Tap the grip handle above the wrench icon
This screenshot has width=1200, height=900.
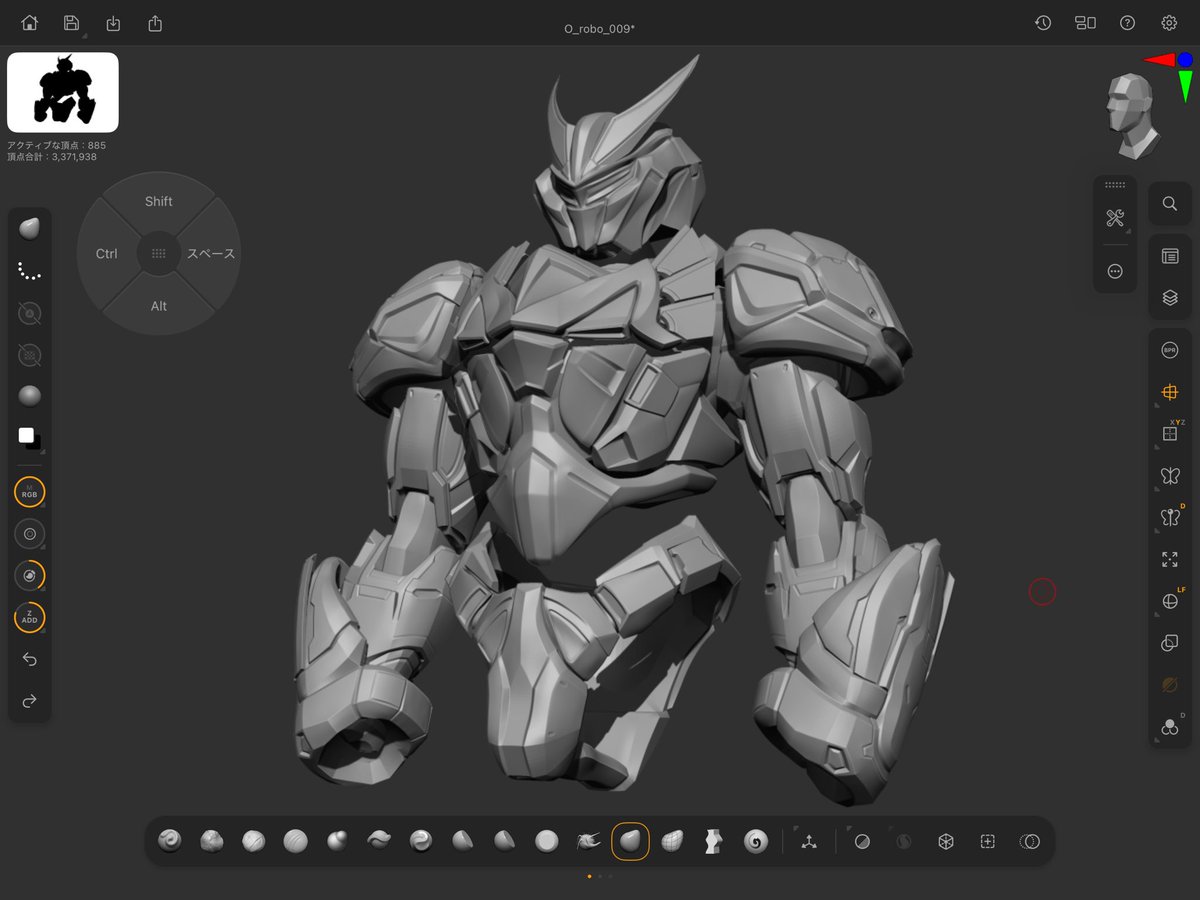coord(1115,186)
